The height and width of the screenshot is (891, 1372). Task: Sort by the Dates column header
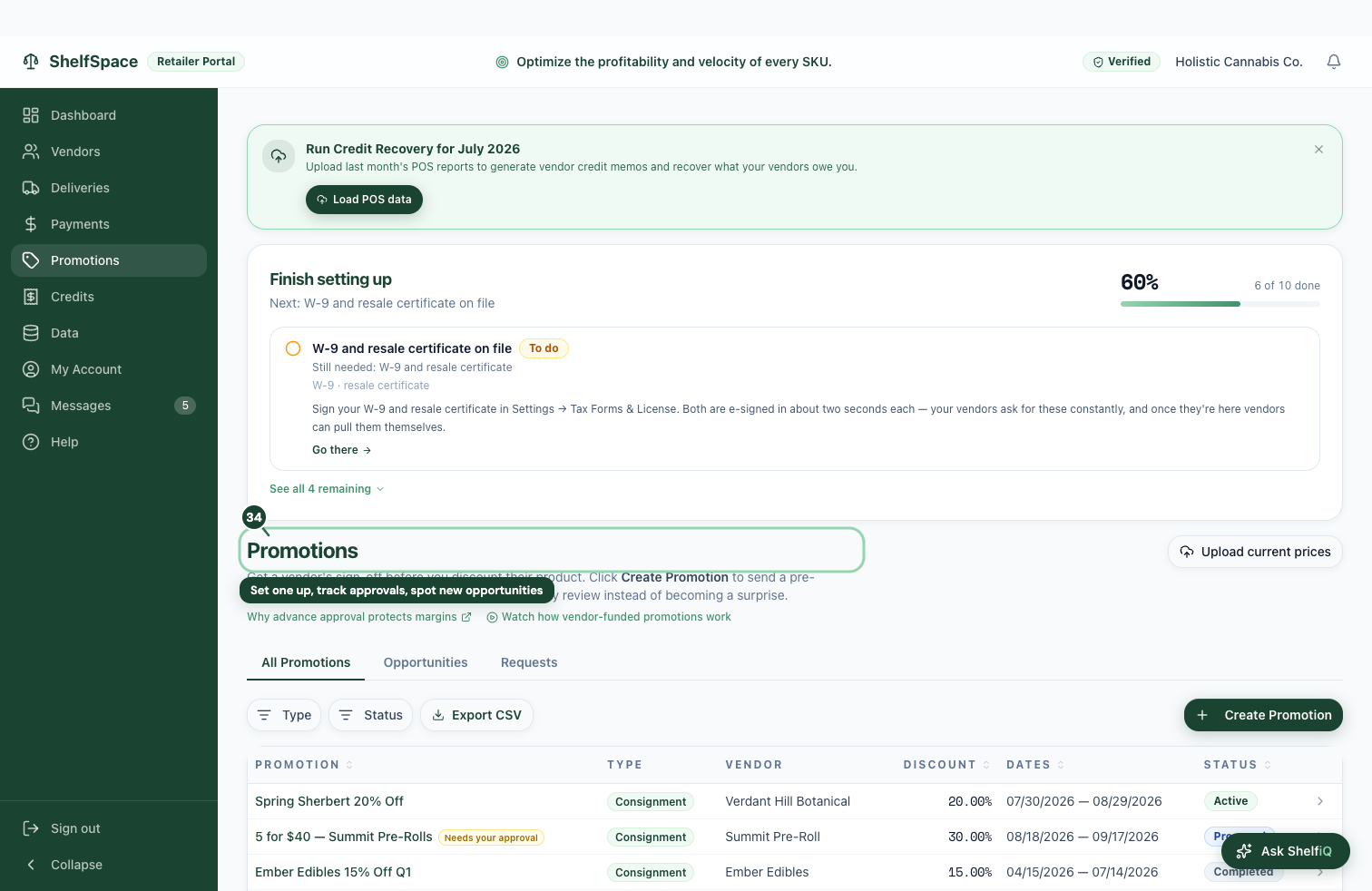coord(1035,765)
